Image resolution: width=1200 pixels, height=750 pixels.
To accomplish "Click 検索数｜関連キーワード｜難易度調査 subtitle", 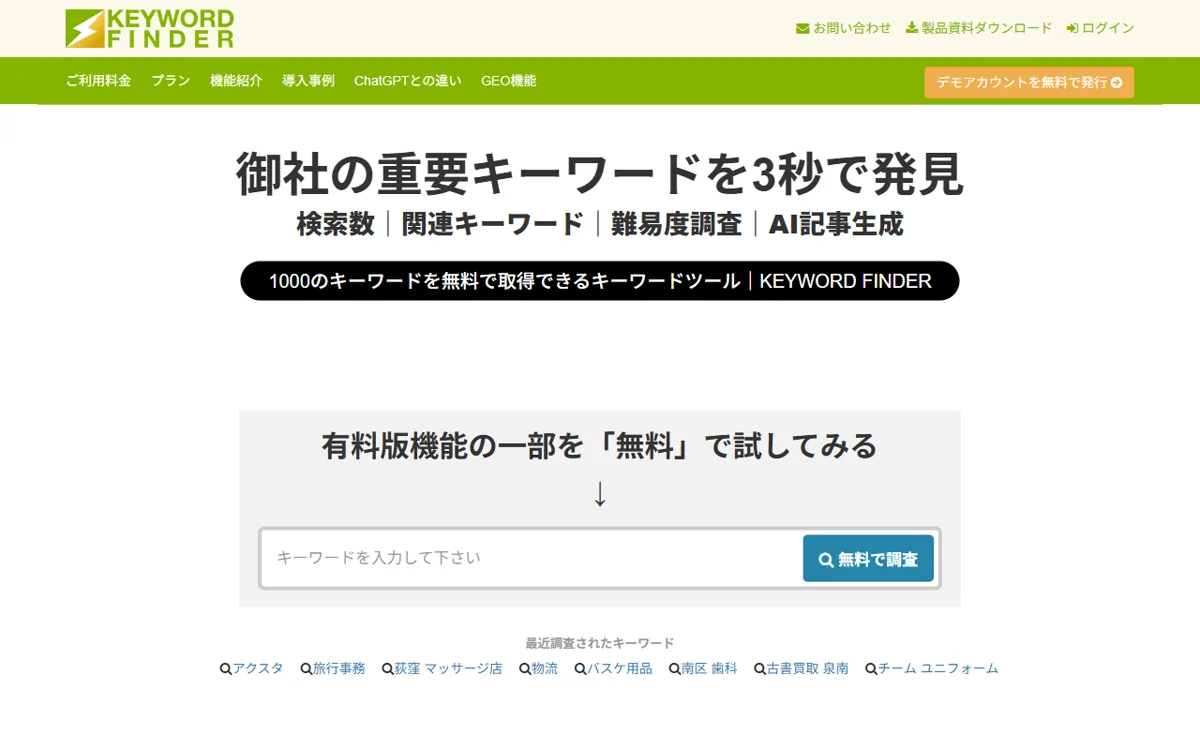I will point(600,224).
